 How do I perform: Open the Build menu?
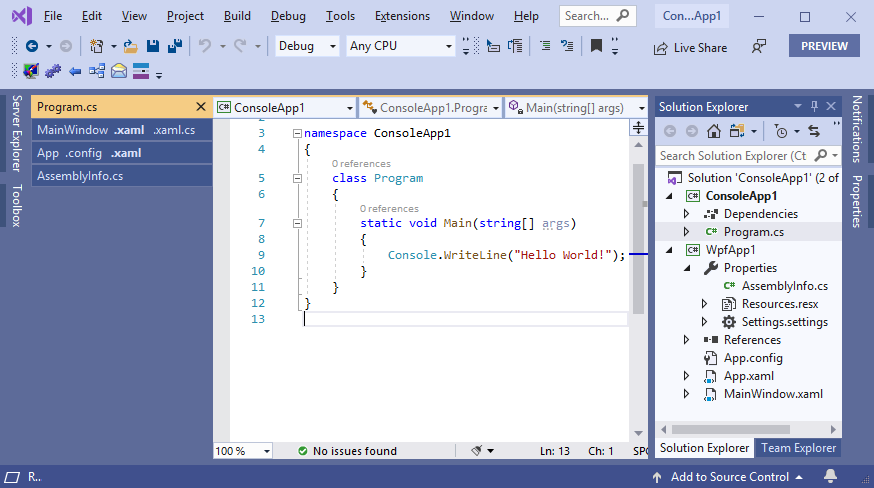point(237,16)
